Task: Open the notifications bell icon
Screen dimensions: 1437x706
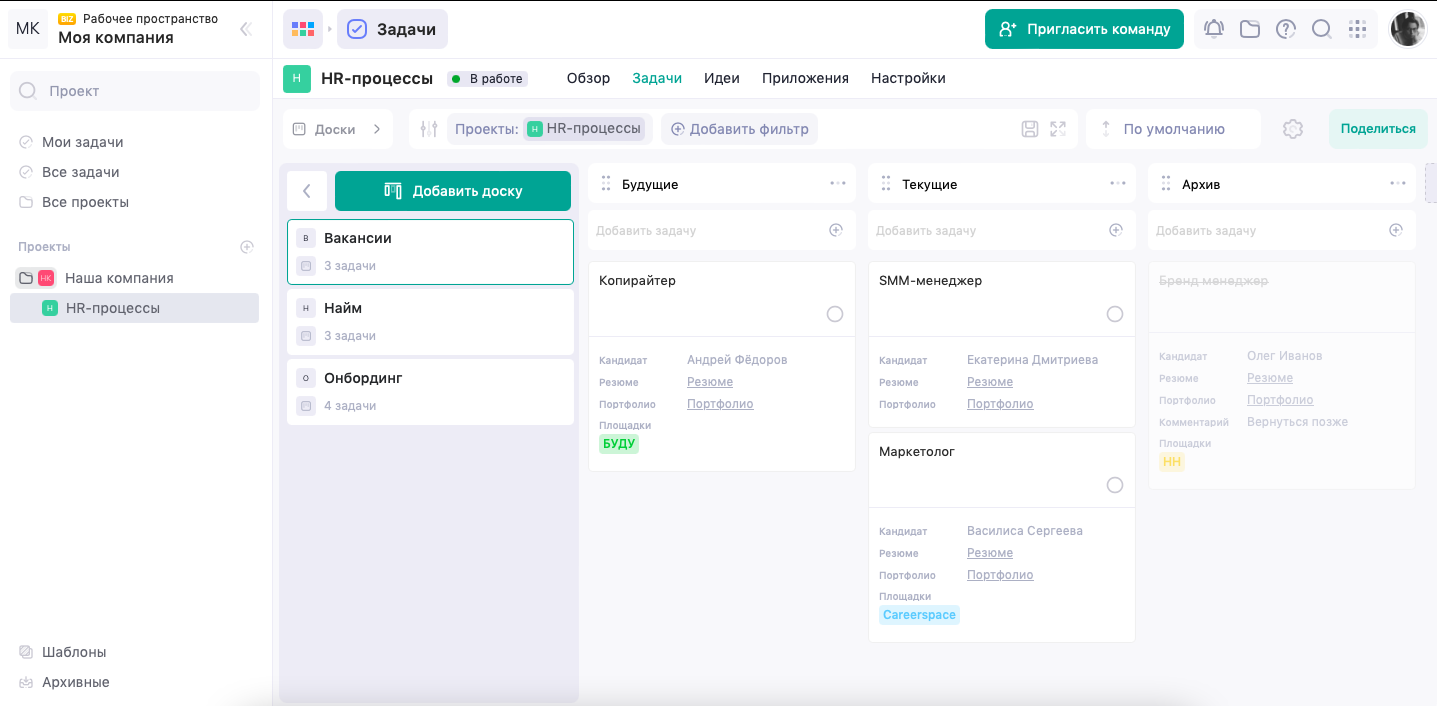Action: 1214,29
